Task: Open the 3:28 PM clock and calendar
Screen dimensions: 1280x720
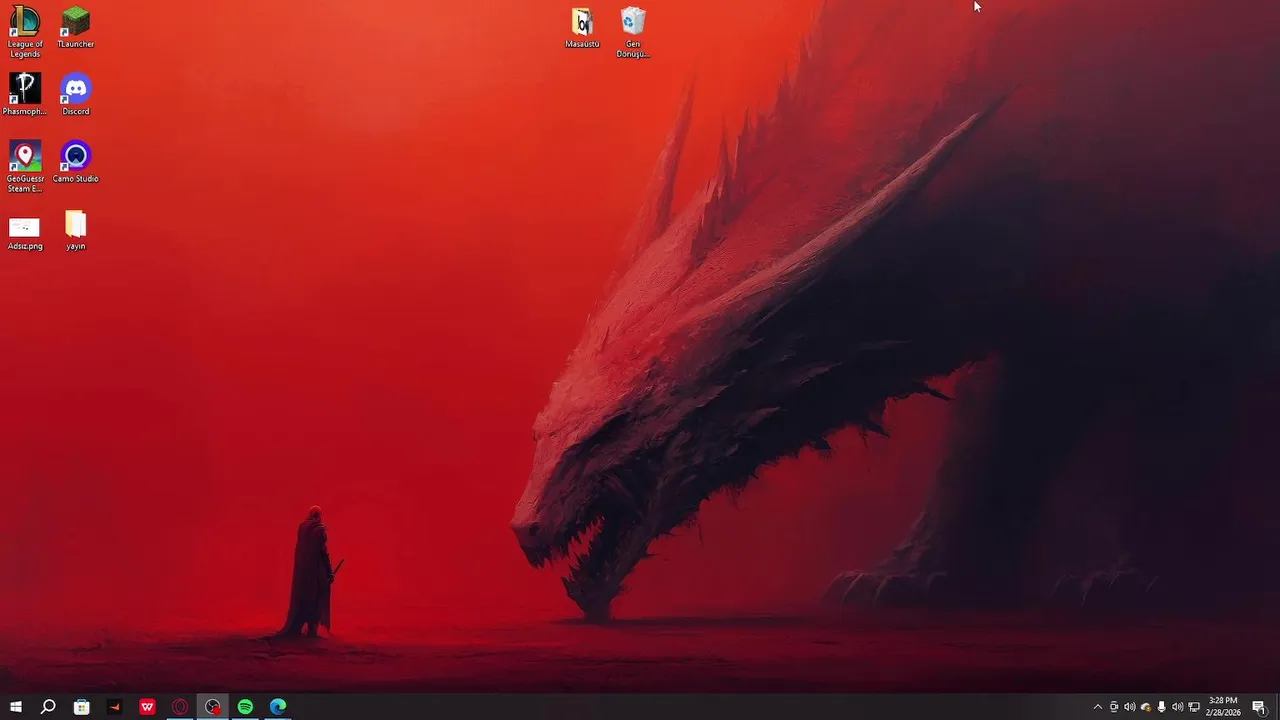Action: (1223, 707)
